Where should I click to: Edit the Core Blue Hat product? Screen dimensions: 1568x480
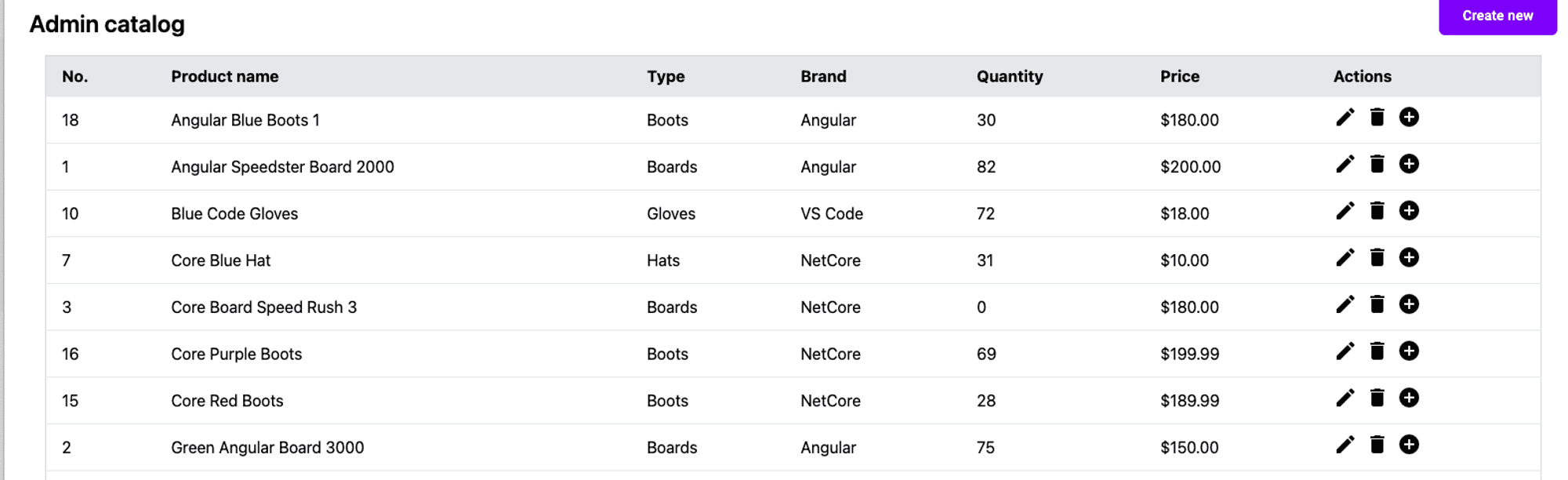point(1345,258)
